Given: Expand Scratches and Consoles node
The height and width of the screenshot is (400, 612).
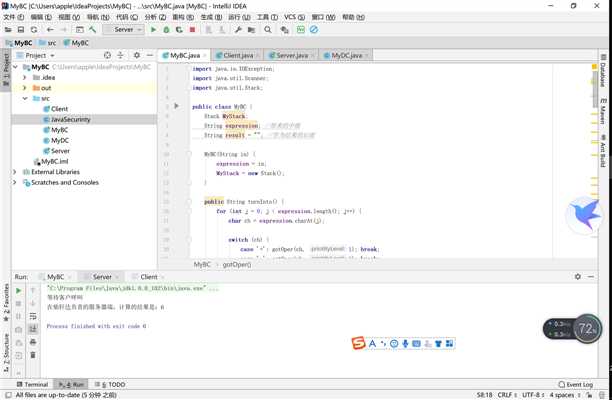Looking at the screenshot, I should [x=15, y=183].
